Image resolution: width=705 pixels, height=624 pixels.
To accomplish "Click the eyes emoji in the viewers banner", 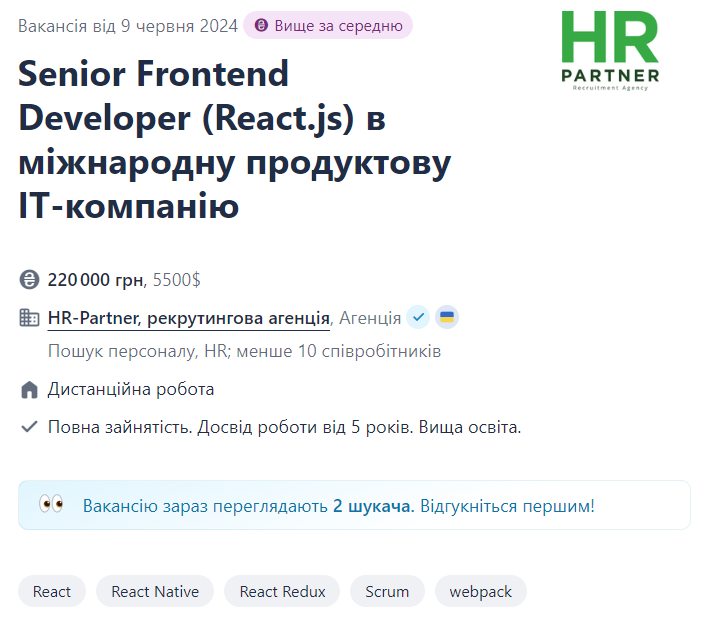I will [x=51, y=504].
